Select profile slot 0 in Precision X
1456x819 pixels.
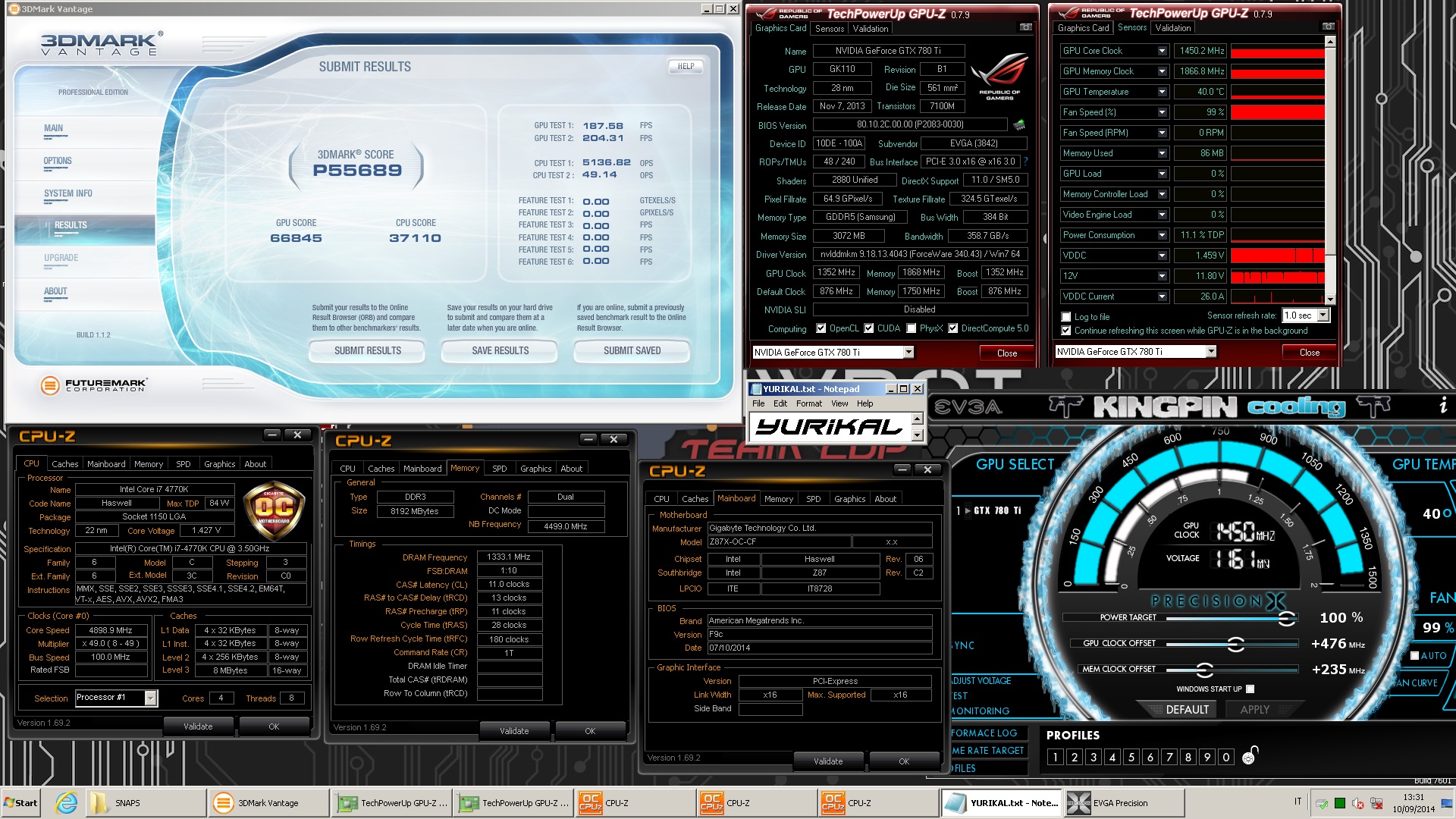click(1225, 757)
